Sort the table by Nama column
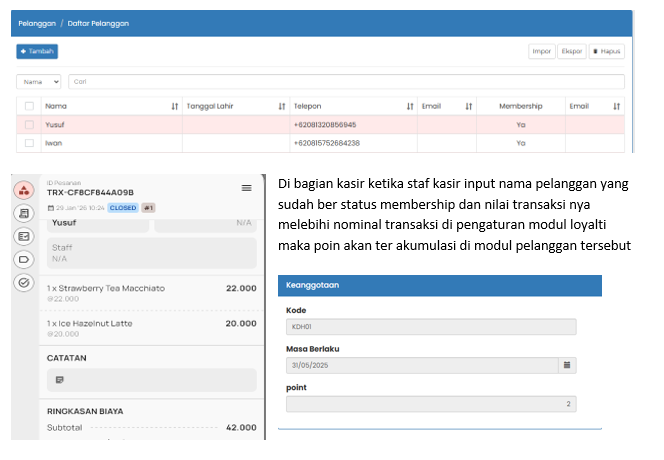 [175, 106]
